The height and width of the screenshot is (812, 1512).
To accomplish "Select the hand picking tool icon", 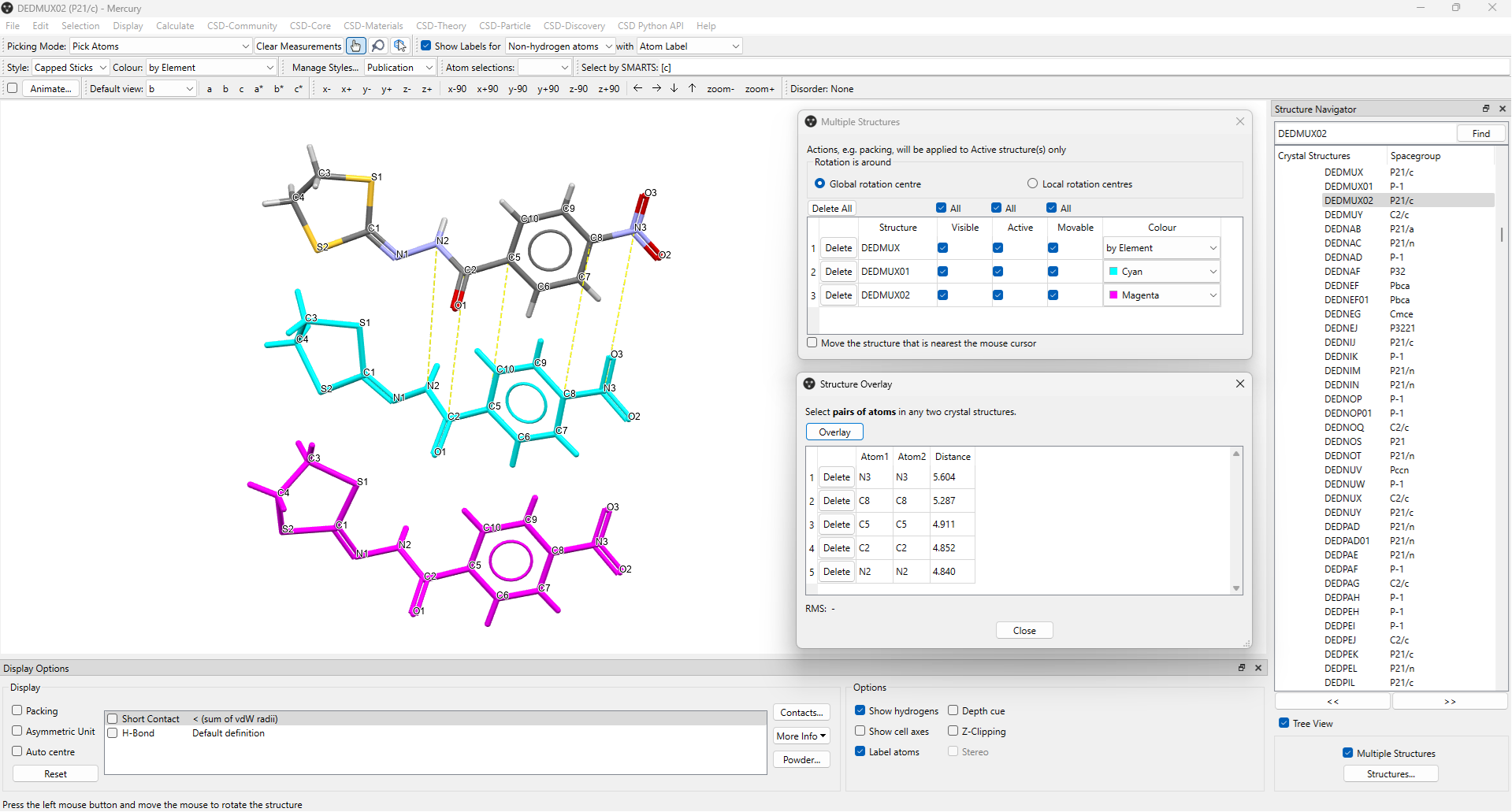I will tap(356, 46).
